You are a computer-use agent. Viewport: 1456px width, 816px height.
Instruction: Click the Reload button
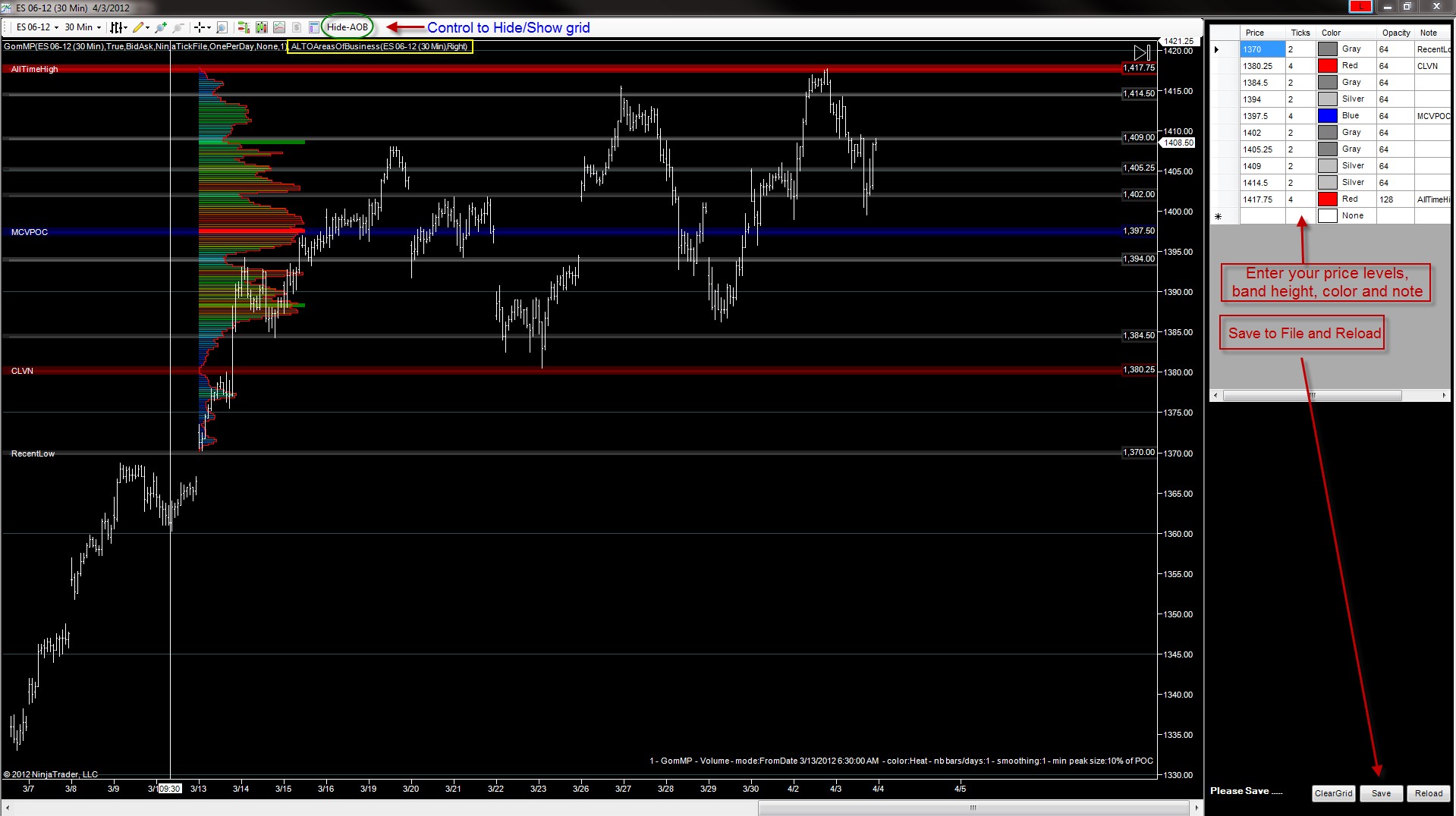tap(1429, 793)
